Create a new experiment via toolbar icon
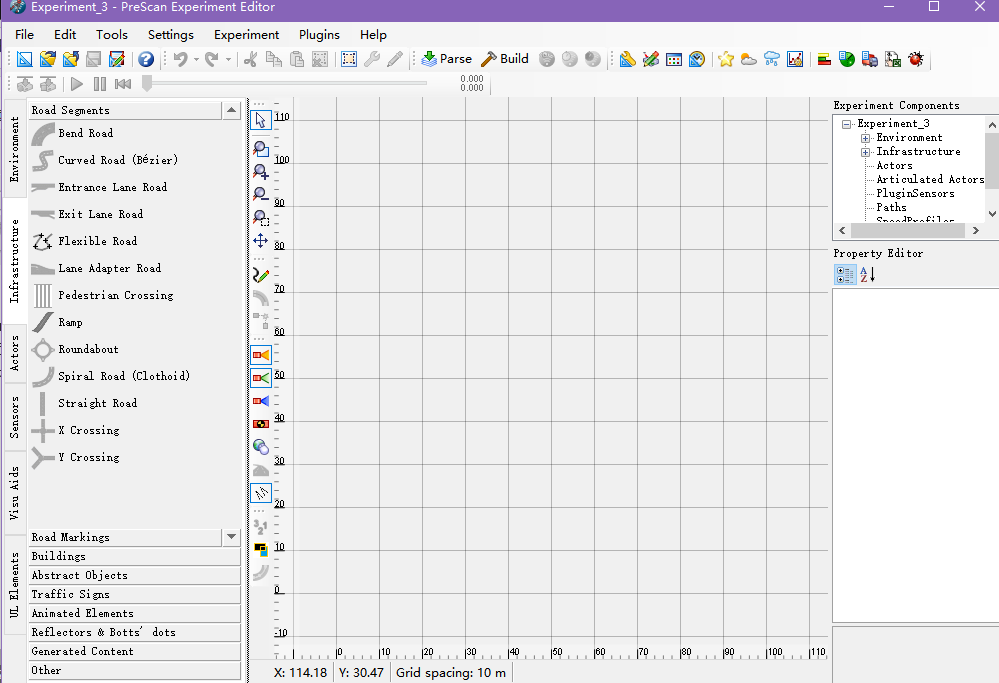This screenshot has width=999, height=683. [24, 59]
